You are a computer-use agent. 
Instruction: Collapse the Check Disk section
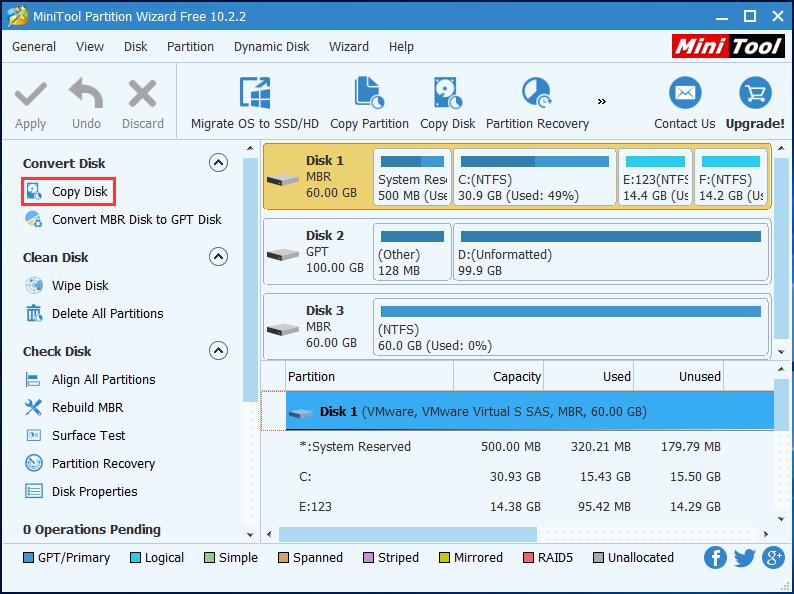click(x=218, y=350)
